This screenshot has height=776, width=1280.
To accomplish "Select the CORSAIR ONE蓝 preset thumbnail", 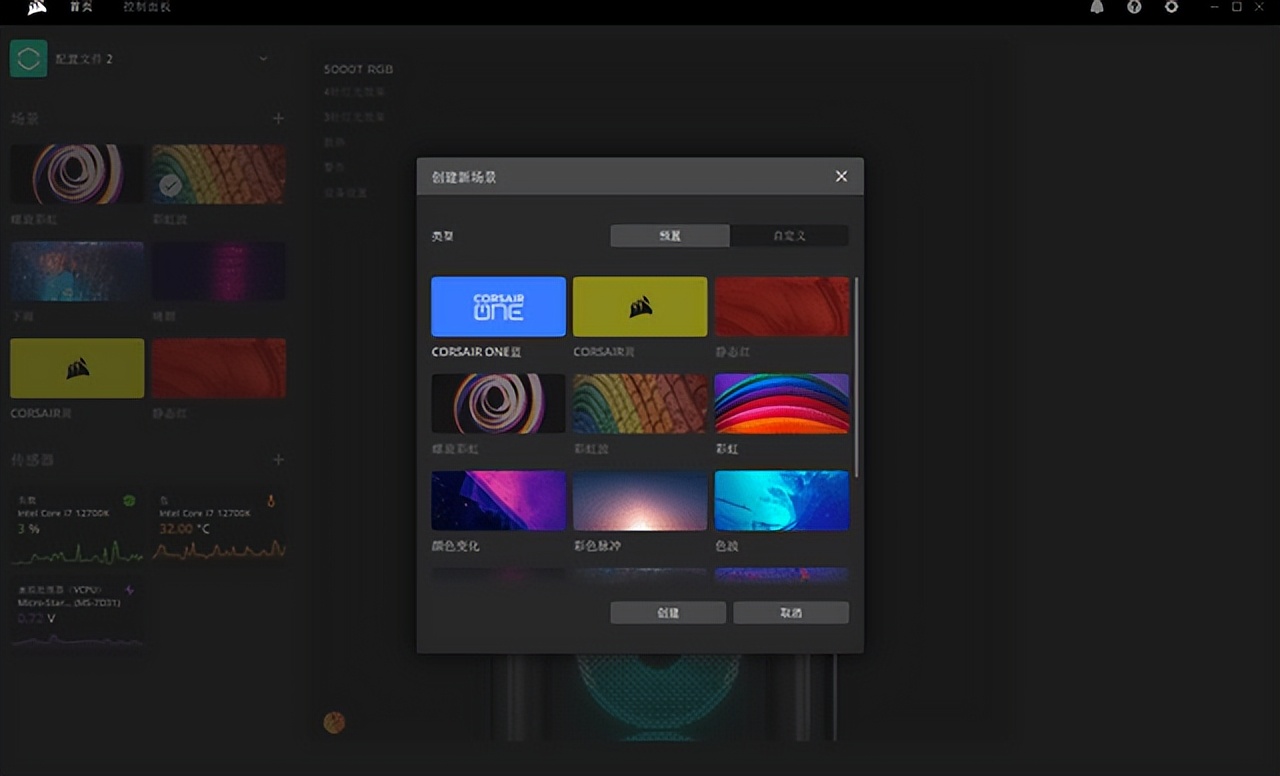I will tap(498, 306).
